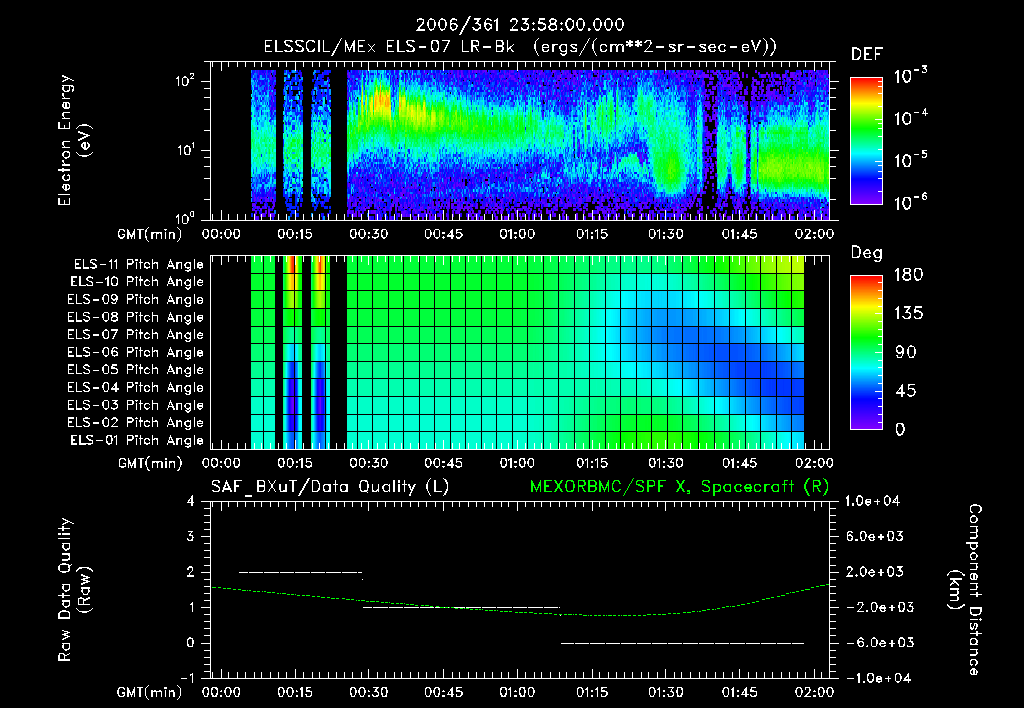The height and width of the screenshot is (708, 1024).
Task: Click the Electron Energy (eV) axis label
Action: click(74, 140)
